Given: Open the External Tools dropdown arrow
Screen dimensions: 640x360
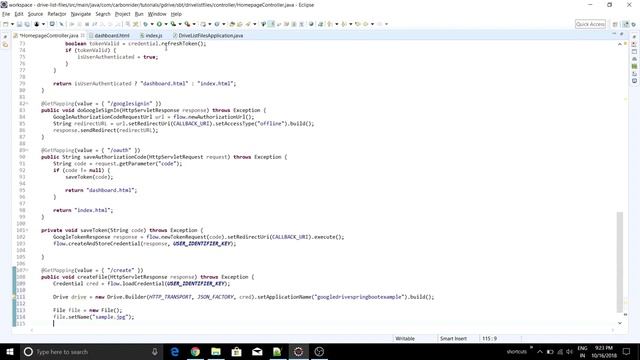Looking at the screenshot, I should coord(193,24).
